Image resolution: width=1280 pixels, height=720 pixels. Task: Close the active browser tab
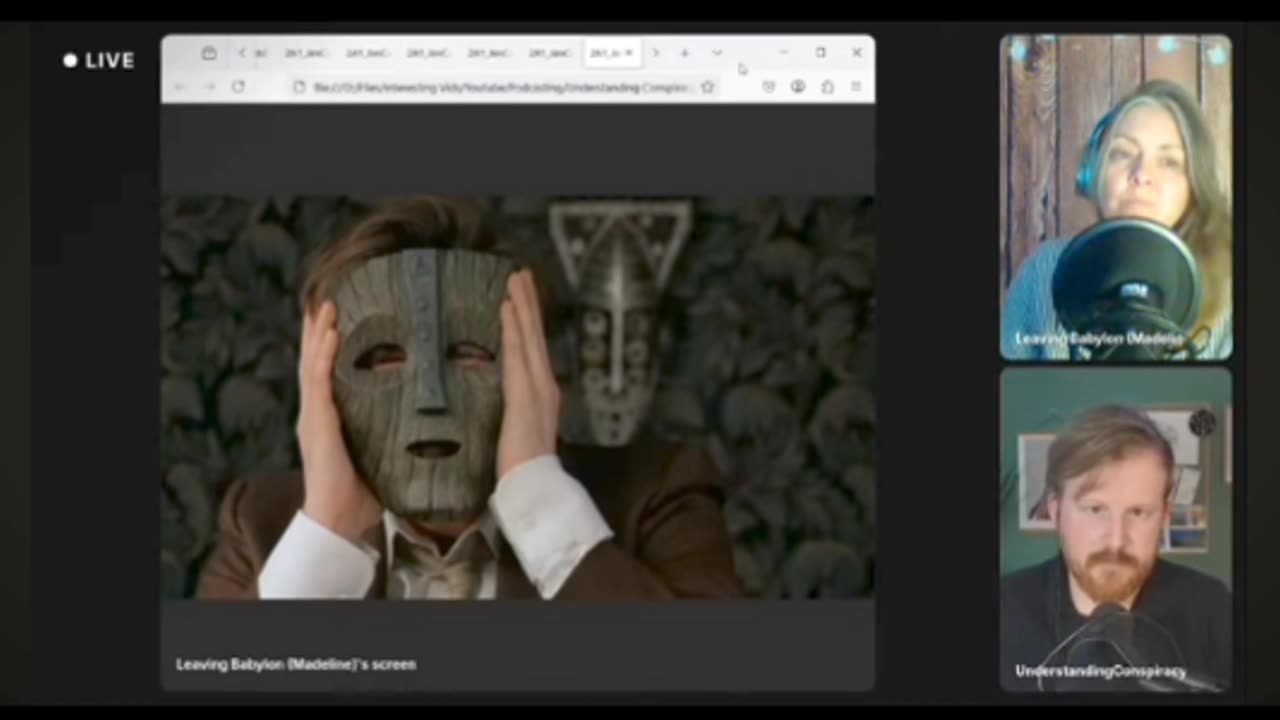coord(629,53)
